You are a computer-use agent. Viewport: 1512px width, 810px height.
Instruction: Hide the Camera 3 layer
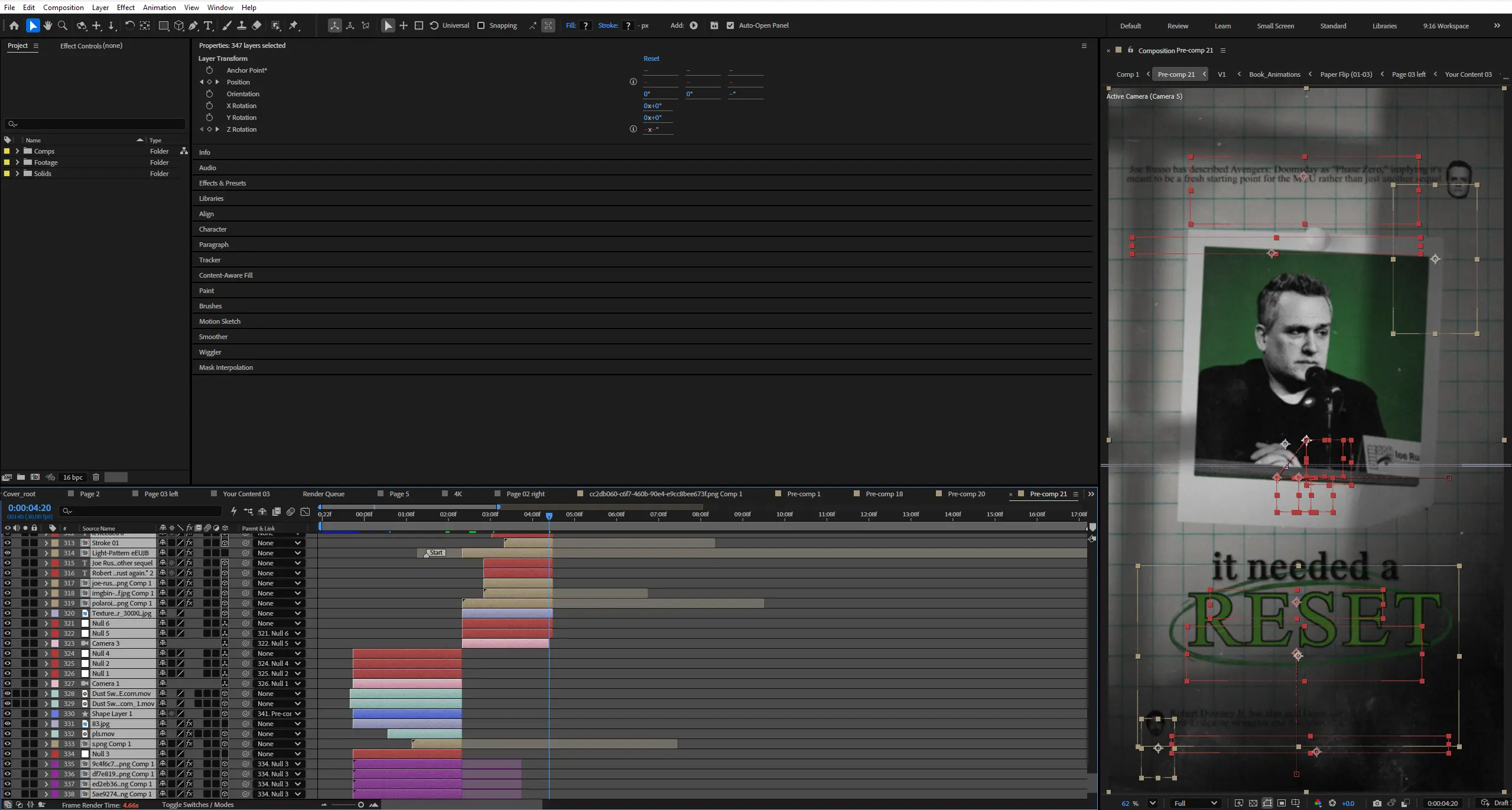tap(7, 643)
